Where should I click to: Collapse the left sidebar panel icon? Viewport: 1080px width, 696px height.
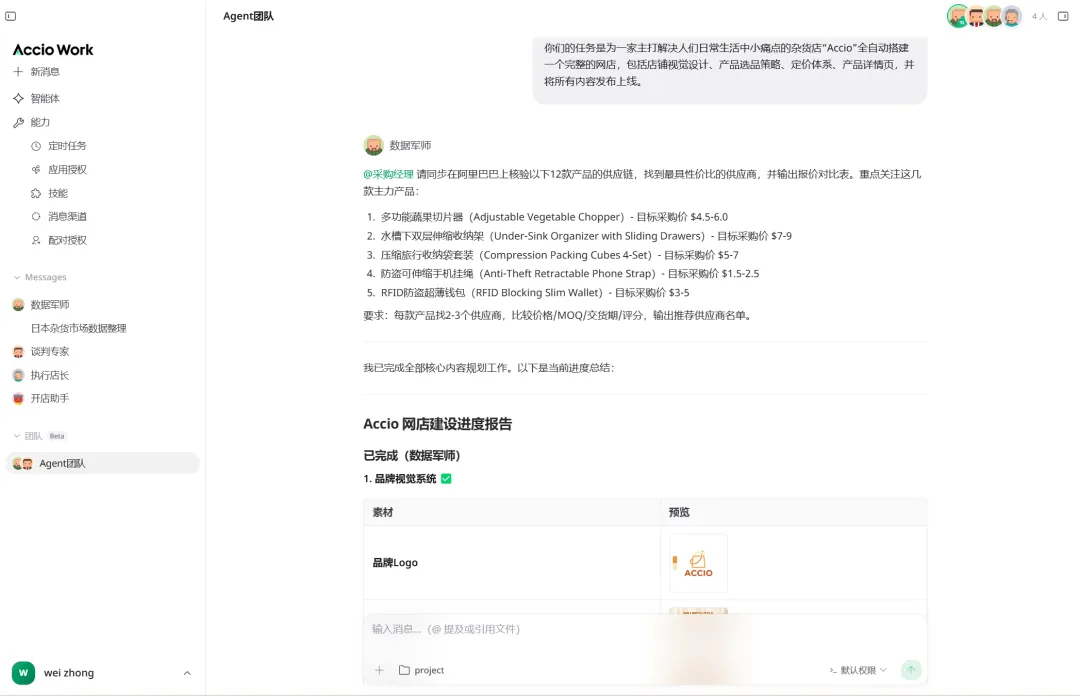pyautogui.click(x=10, y=16)
